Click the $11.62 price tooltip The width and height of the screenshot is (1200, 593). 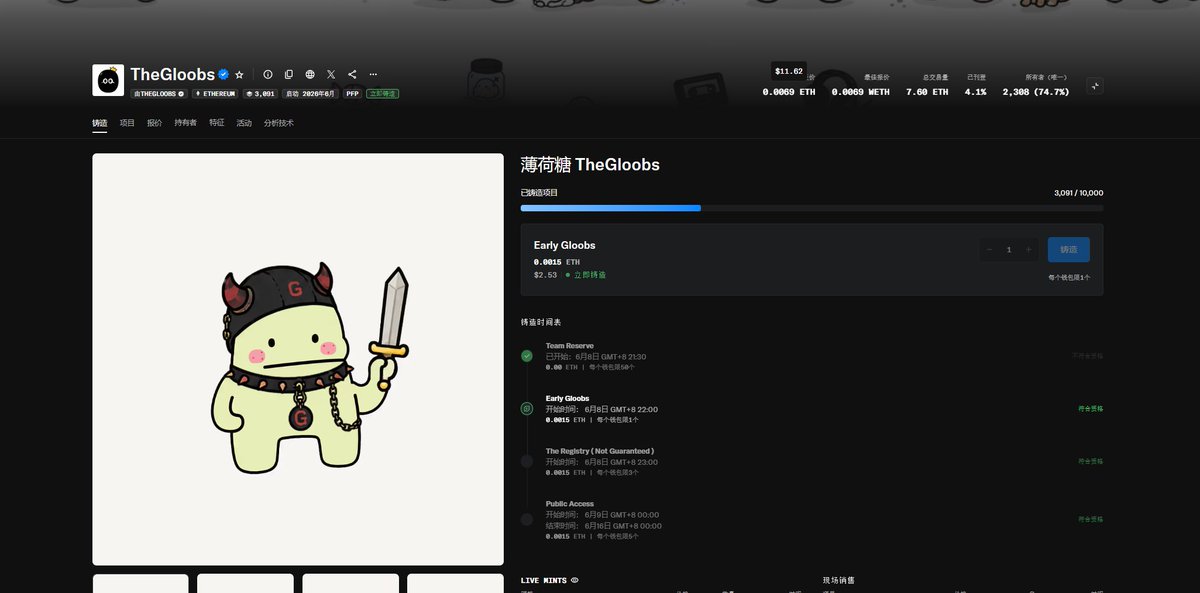(789, 71)
